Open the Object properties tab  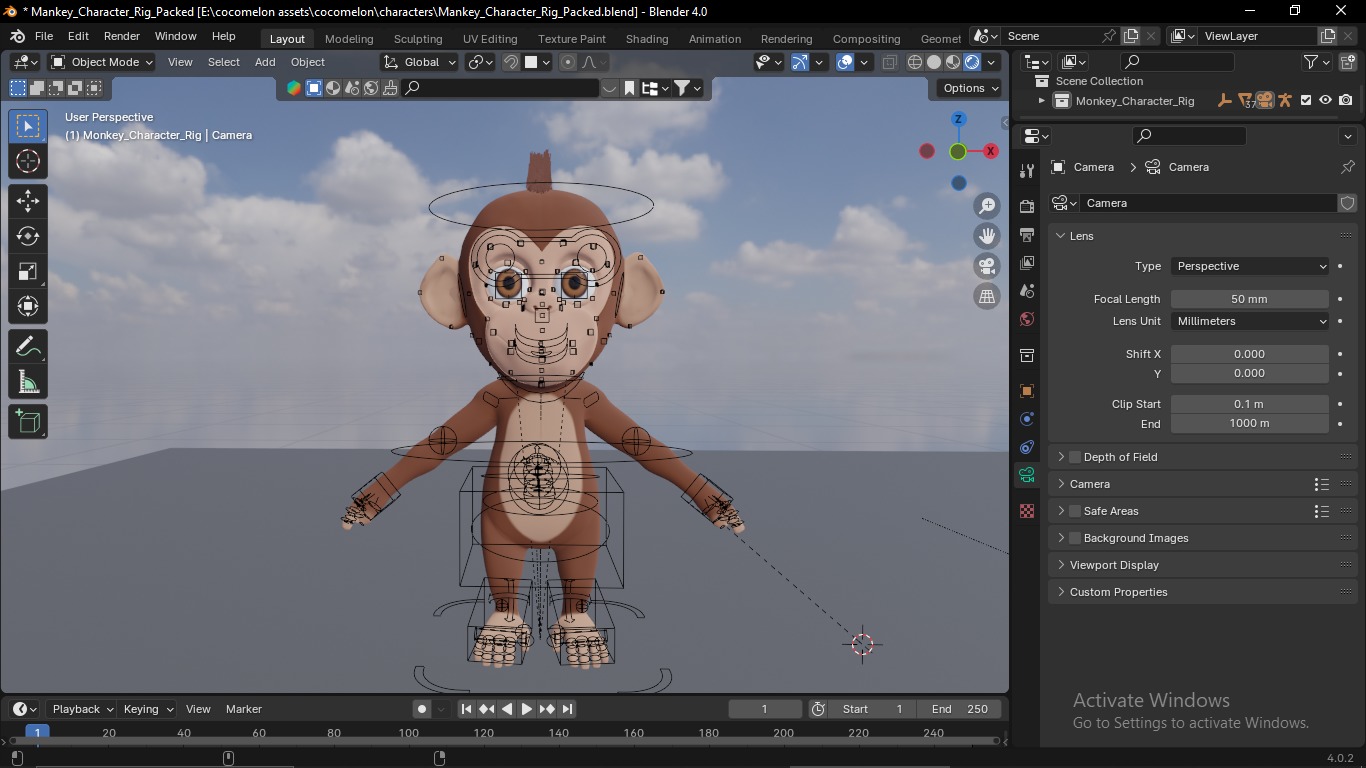[1027, 391]
